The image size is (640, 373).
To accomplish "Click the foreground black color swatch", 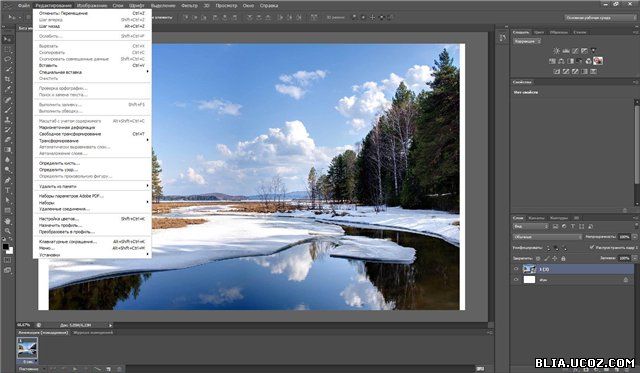I will point(6,246).
